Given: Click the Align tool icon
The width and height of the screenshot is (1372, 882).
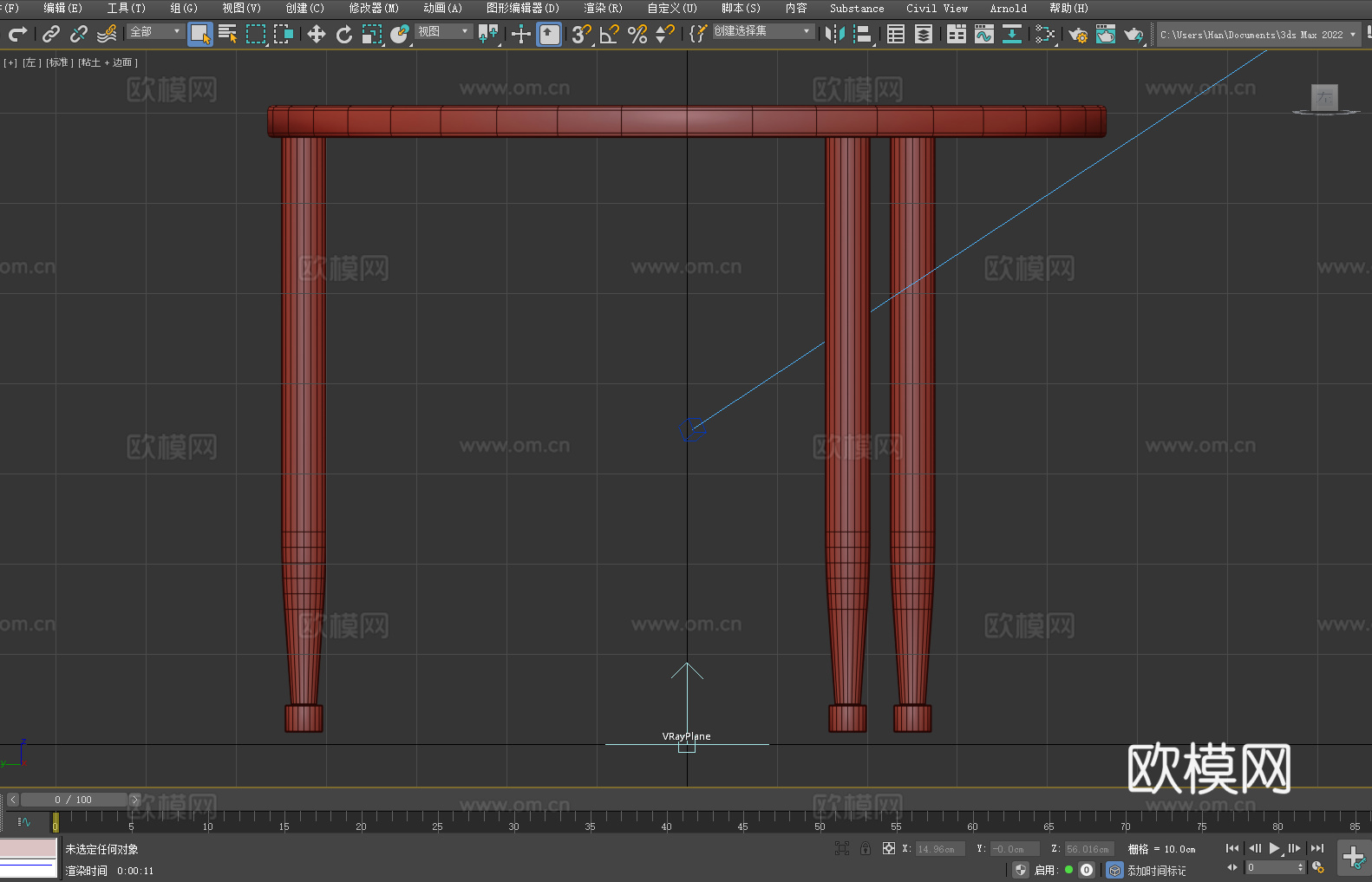Looking at the screenshot, I should click(863, 34).
